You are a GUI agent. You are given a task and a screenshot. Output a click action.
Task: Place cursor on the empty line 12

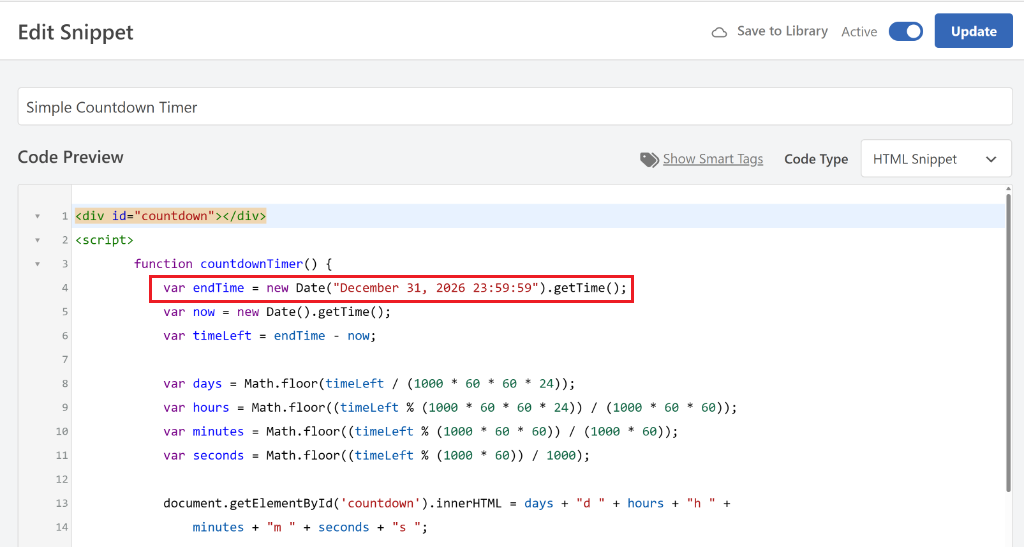coord(400,479)
